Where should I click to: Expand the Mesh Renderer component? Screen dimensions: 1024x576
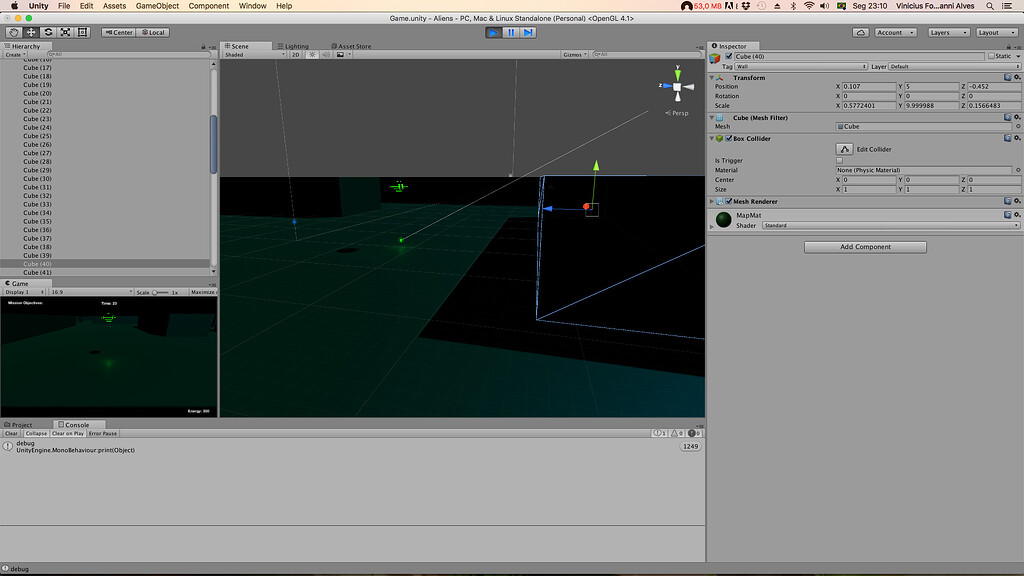pyautogui.click(x=712, y=202)
